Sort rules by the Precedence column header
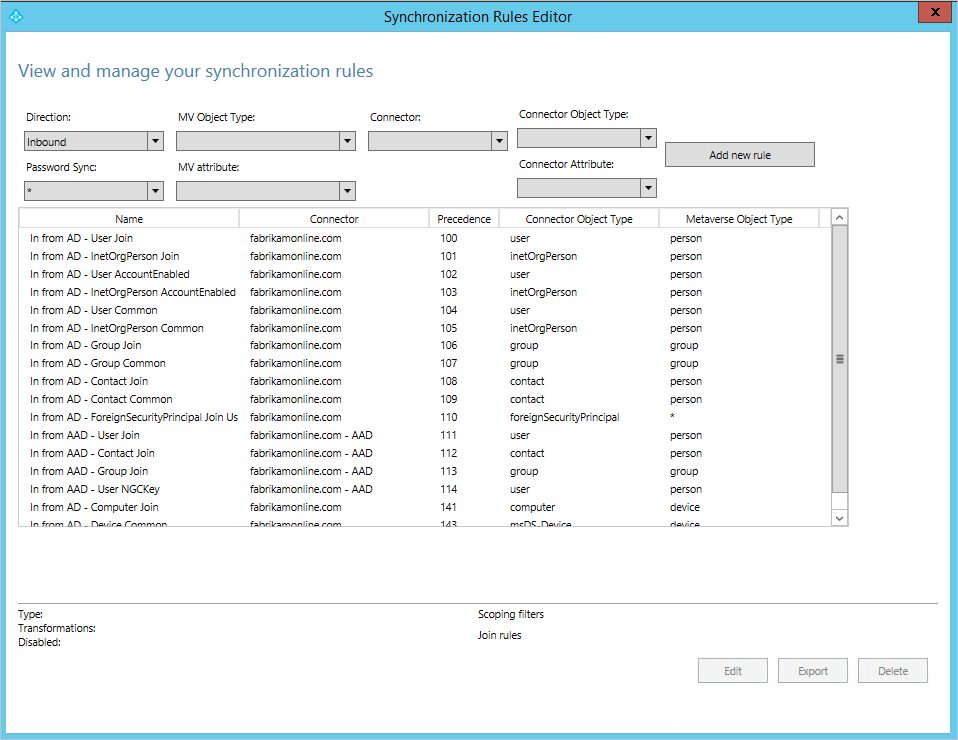Screen dimensions: 958x740 463,217
